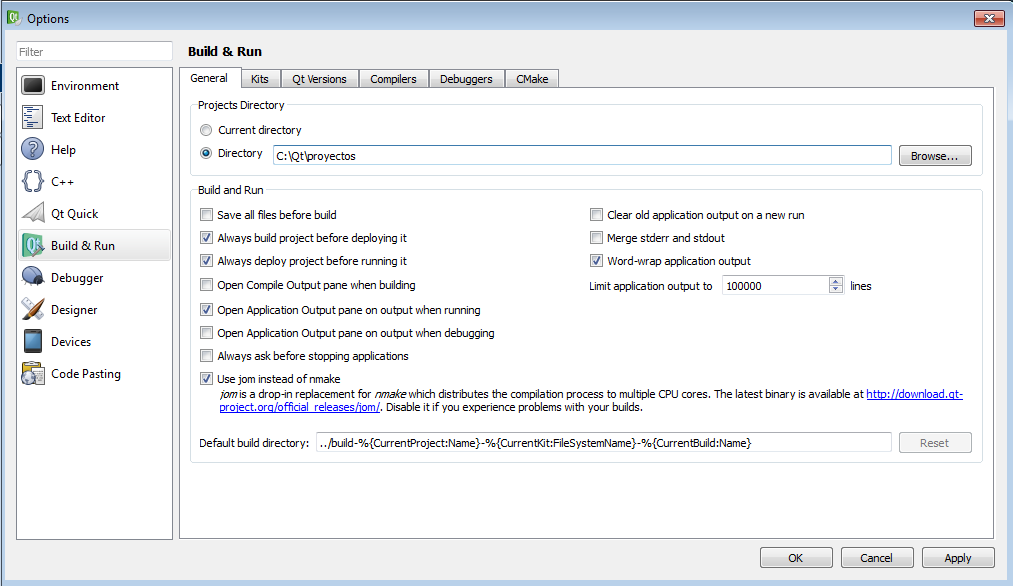Click the 'Build & Run' page heading
This screenshot has height=586, width=1013.
pyautogui.click(x=225, y=52)
